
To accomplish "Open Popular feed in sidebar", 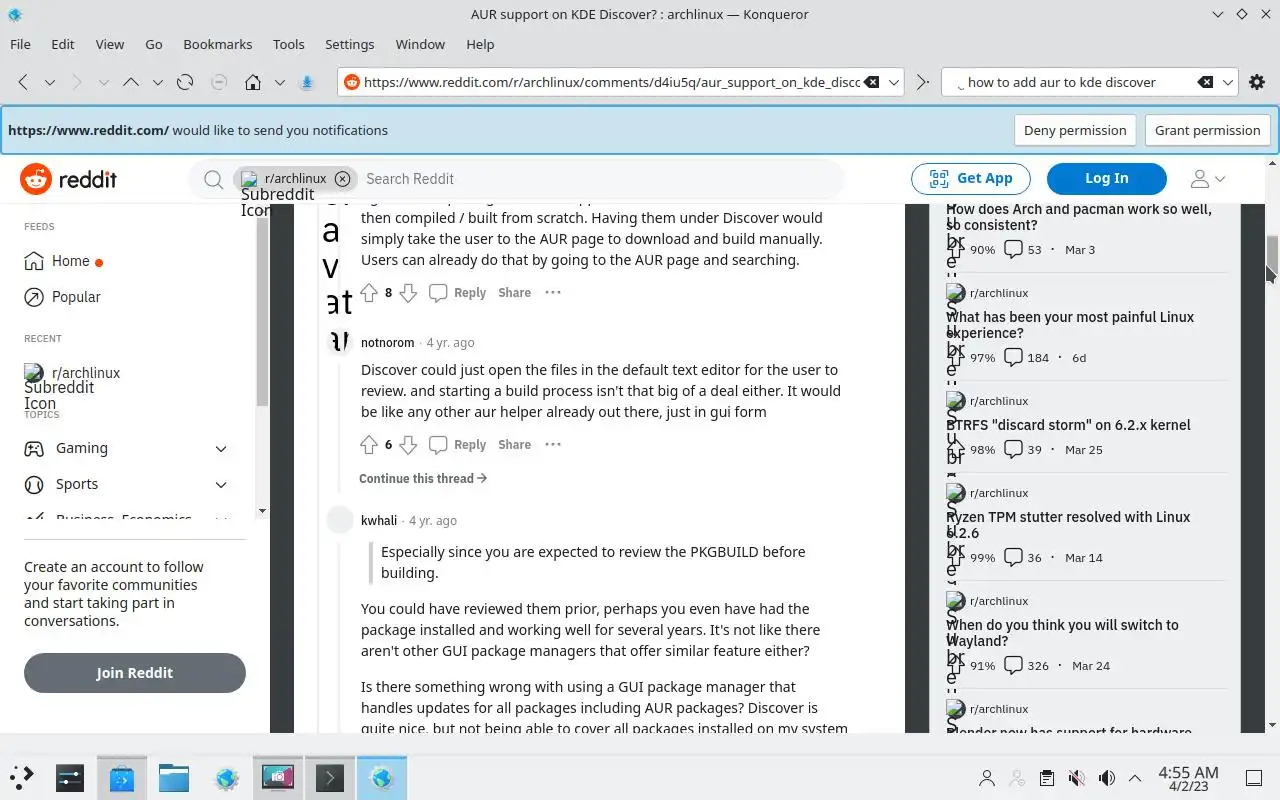I will point(62,297).
